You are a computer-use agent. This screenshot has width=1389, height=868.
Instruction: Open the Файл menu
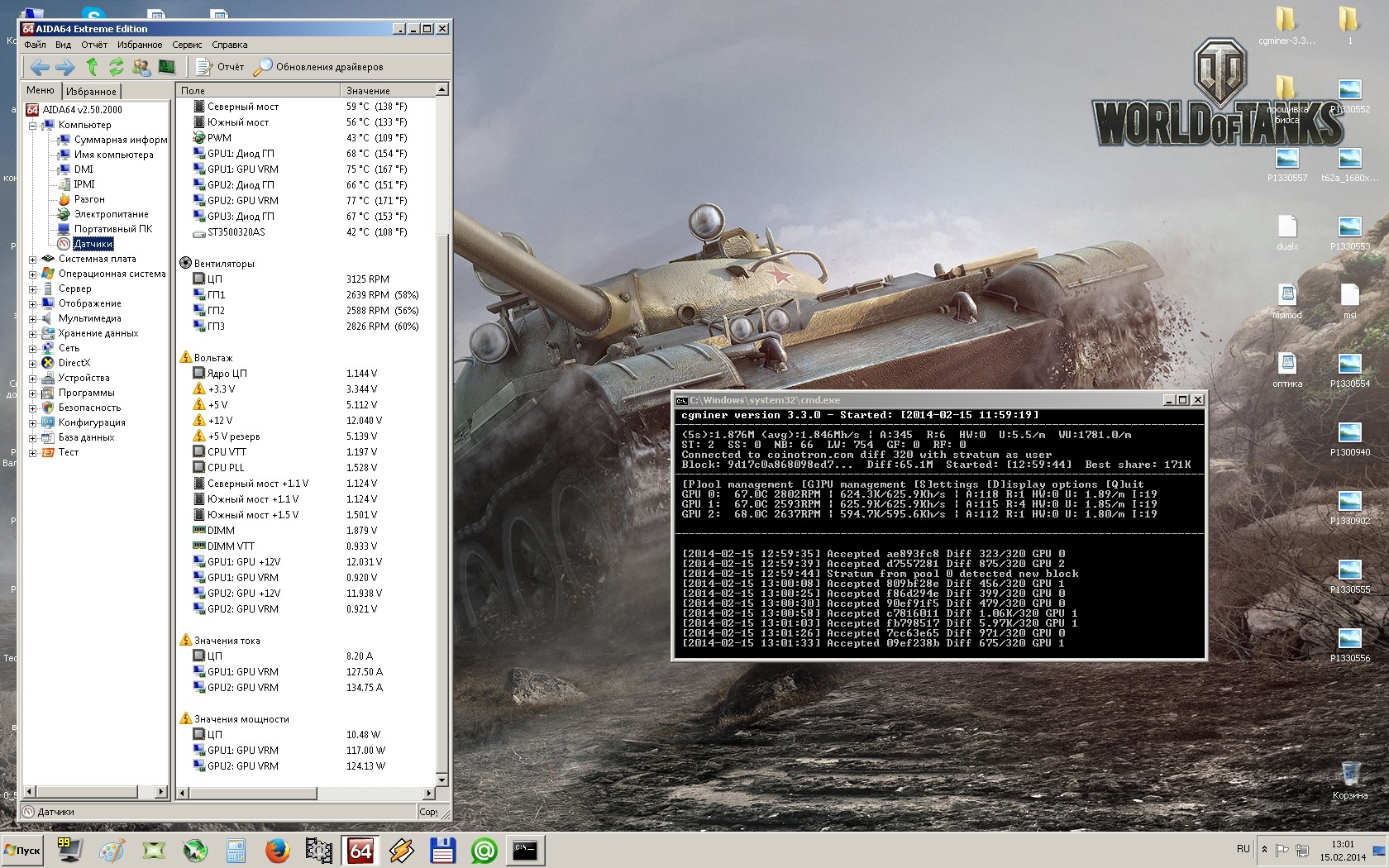pyautogui.click(x=36, y=45)
